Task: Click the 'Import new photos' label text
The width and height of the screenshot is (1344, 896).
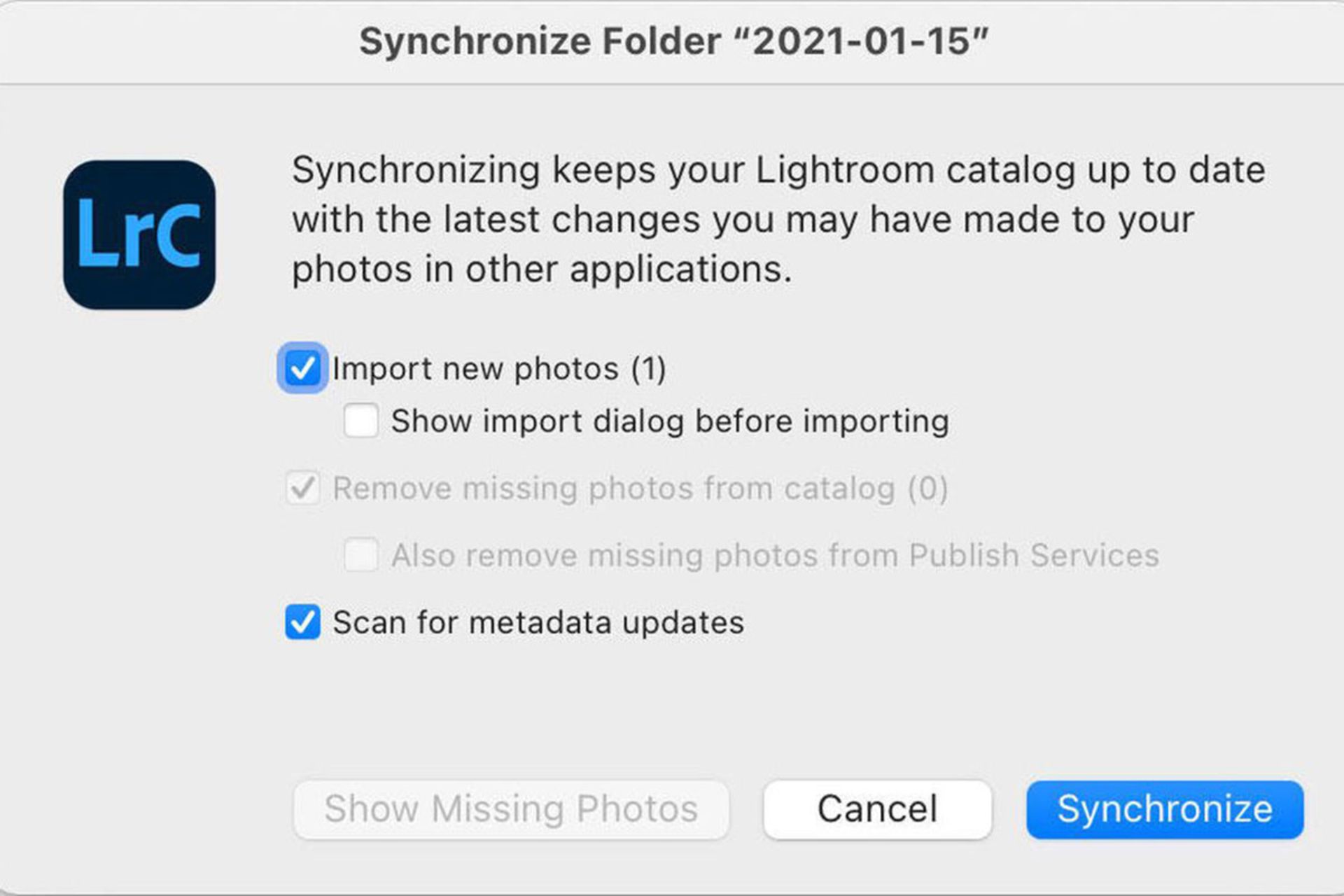Action: pyautogui.click(x=476, y=369)
